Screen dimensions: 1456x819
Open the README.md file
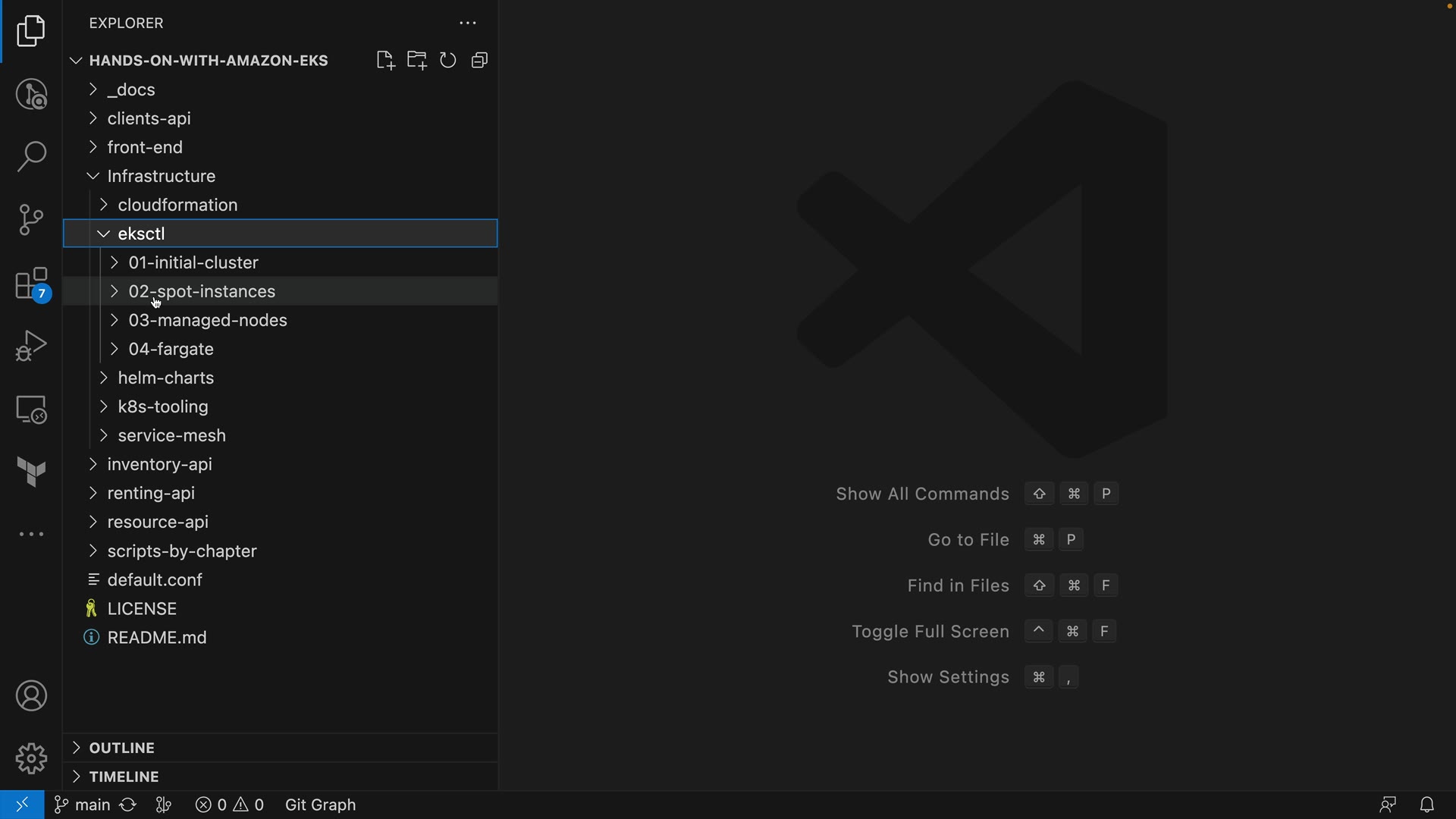pos(157,638)
